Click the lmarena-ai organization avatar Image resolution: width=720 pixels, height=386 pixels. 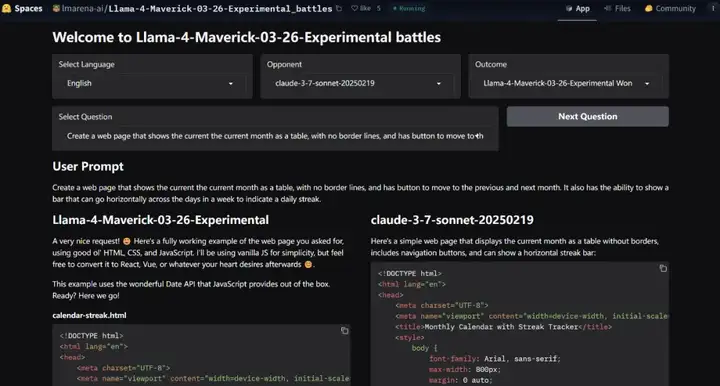point(56,8)
